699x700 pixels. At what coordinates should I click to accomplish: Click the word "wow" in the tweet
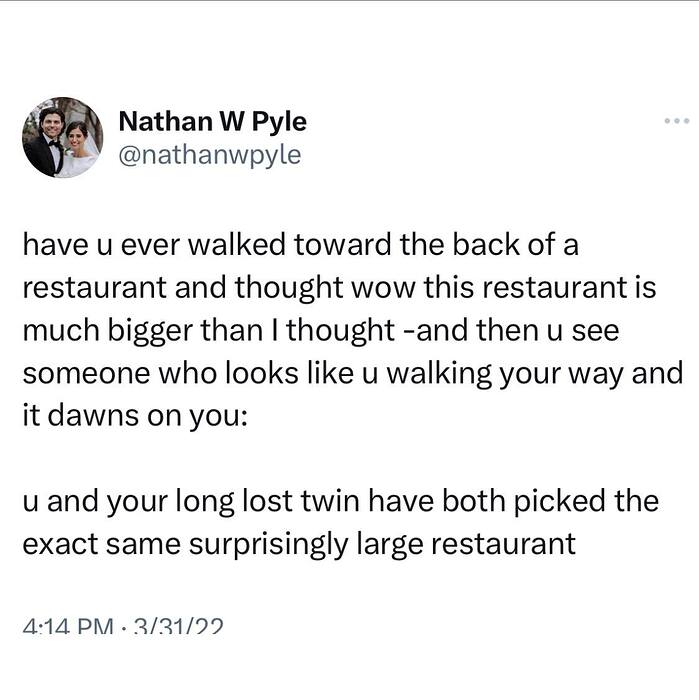375,287
